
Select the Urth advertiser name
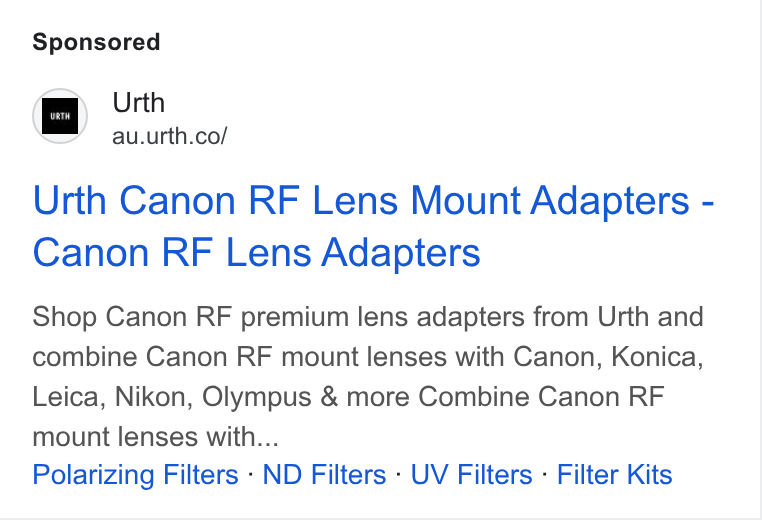coord(139,103)
